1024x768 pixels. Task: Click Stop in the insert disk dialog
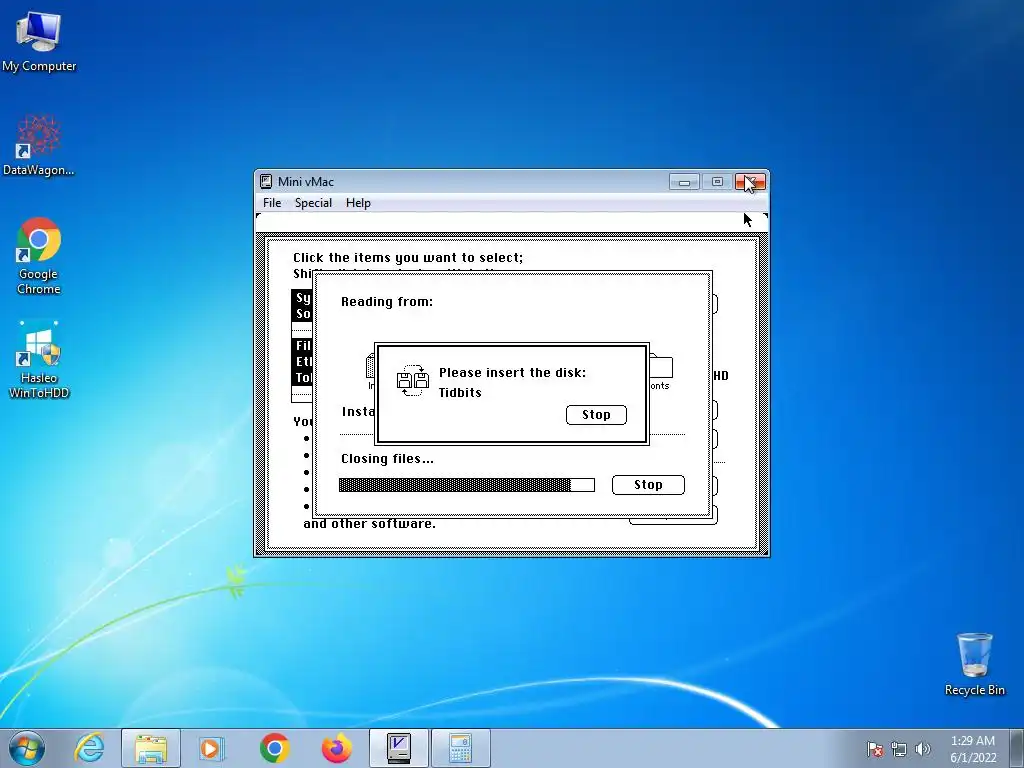[x=596, y=415]
